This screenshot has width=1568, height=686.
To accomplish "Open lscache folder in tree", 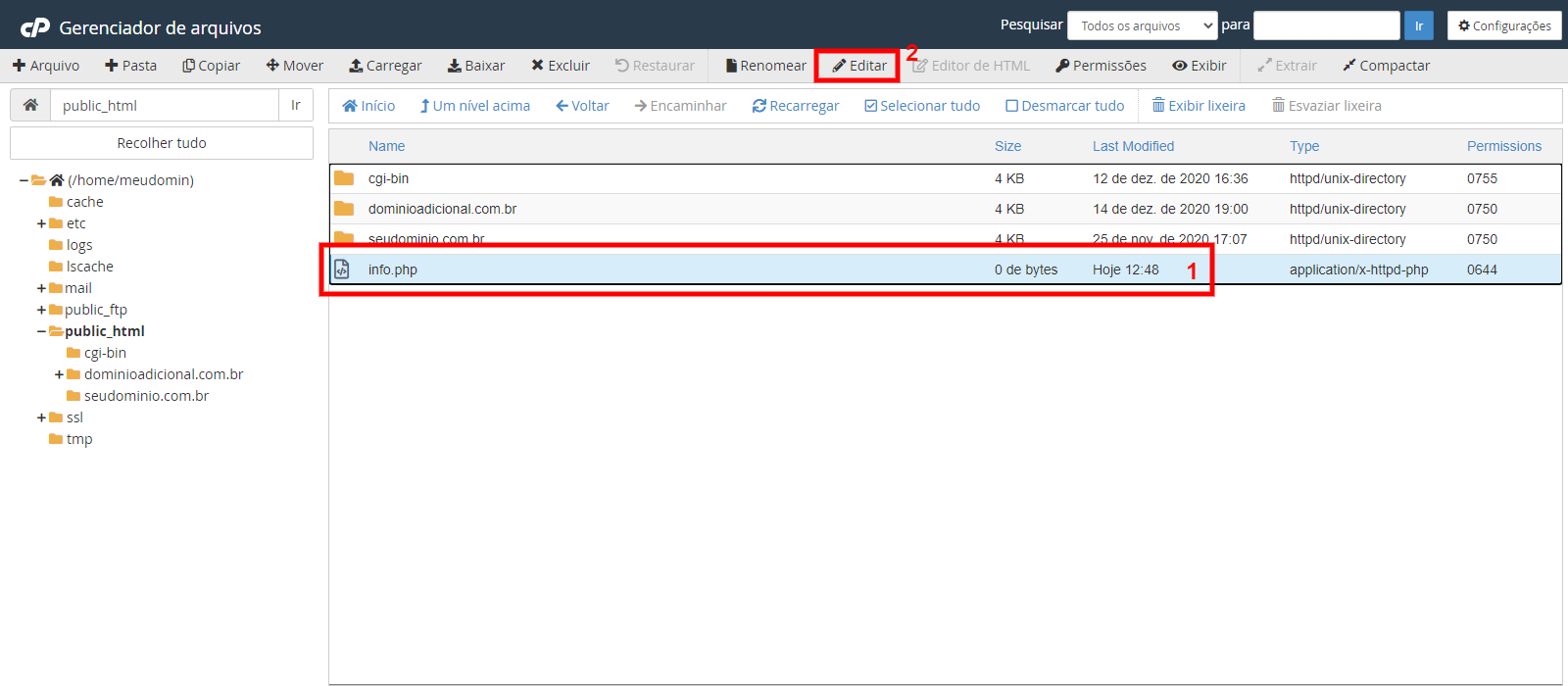I will (90, 267).
